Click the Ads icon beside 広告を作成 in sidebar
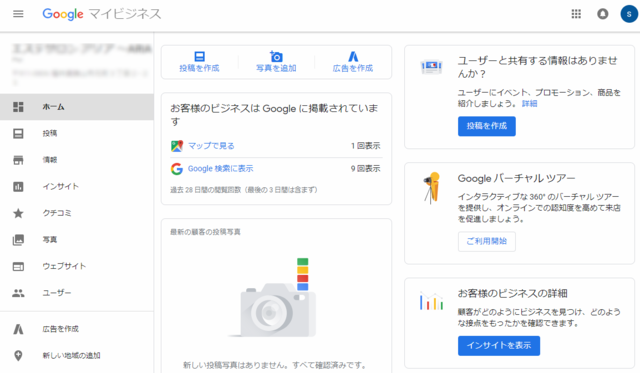This screenshot has height=373, width=640. [18, 329]
